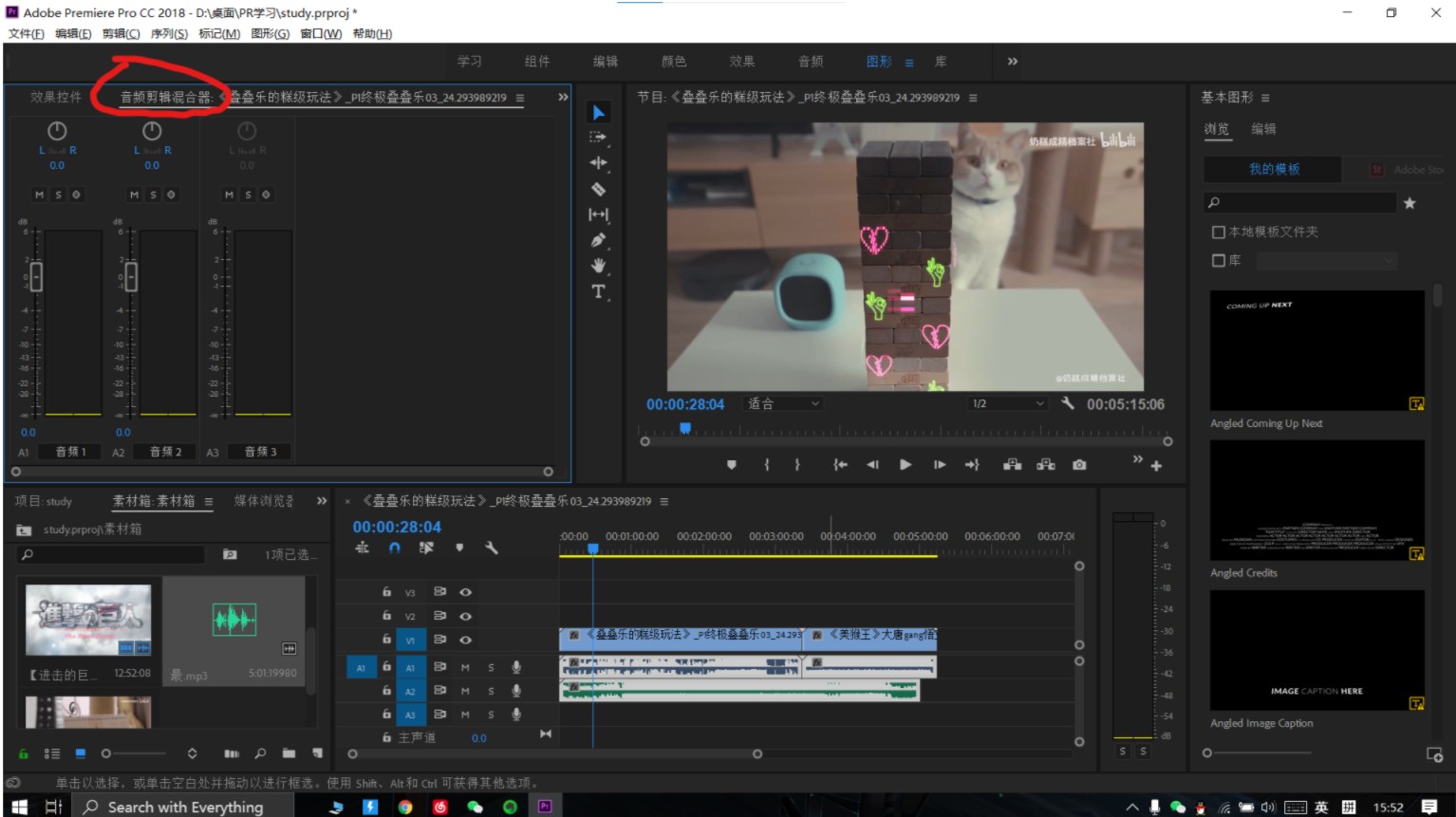Select the Pen tool
This screenshot has height=817, width=1456.
click(x=598, y=240)
